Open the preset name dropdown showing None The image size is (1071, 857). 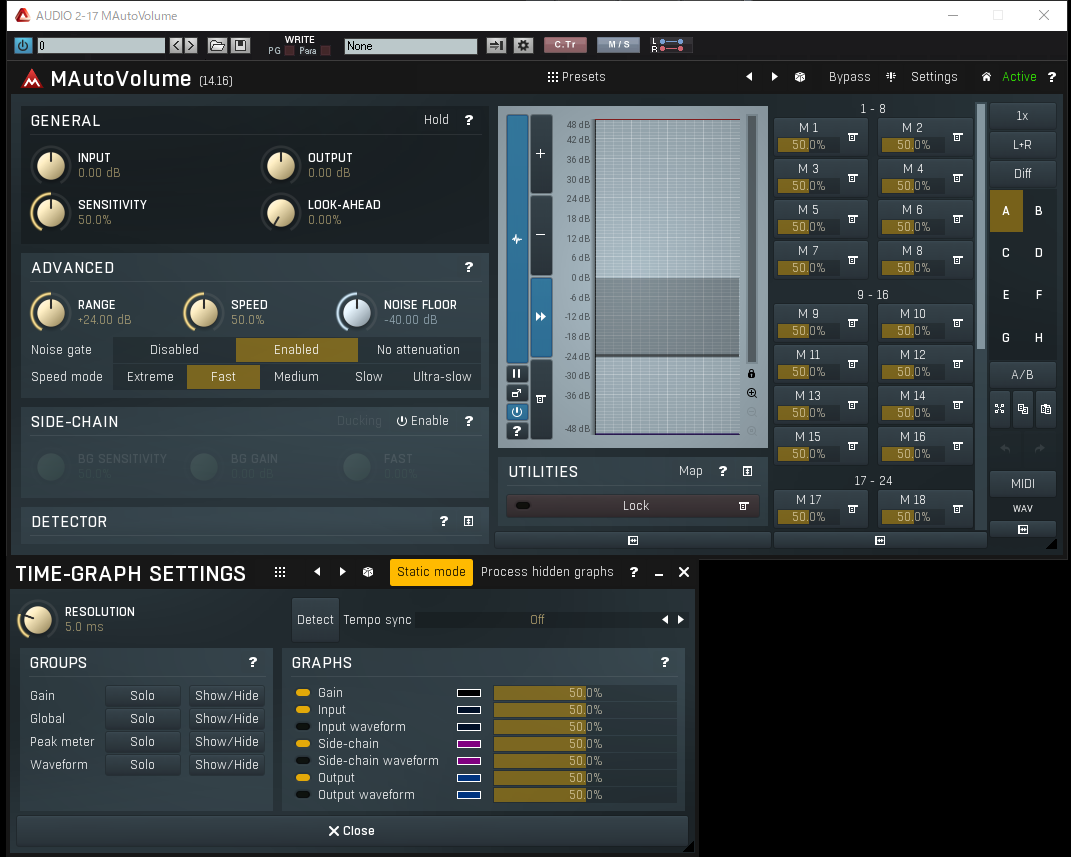coord(410,46)
